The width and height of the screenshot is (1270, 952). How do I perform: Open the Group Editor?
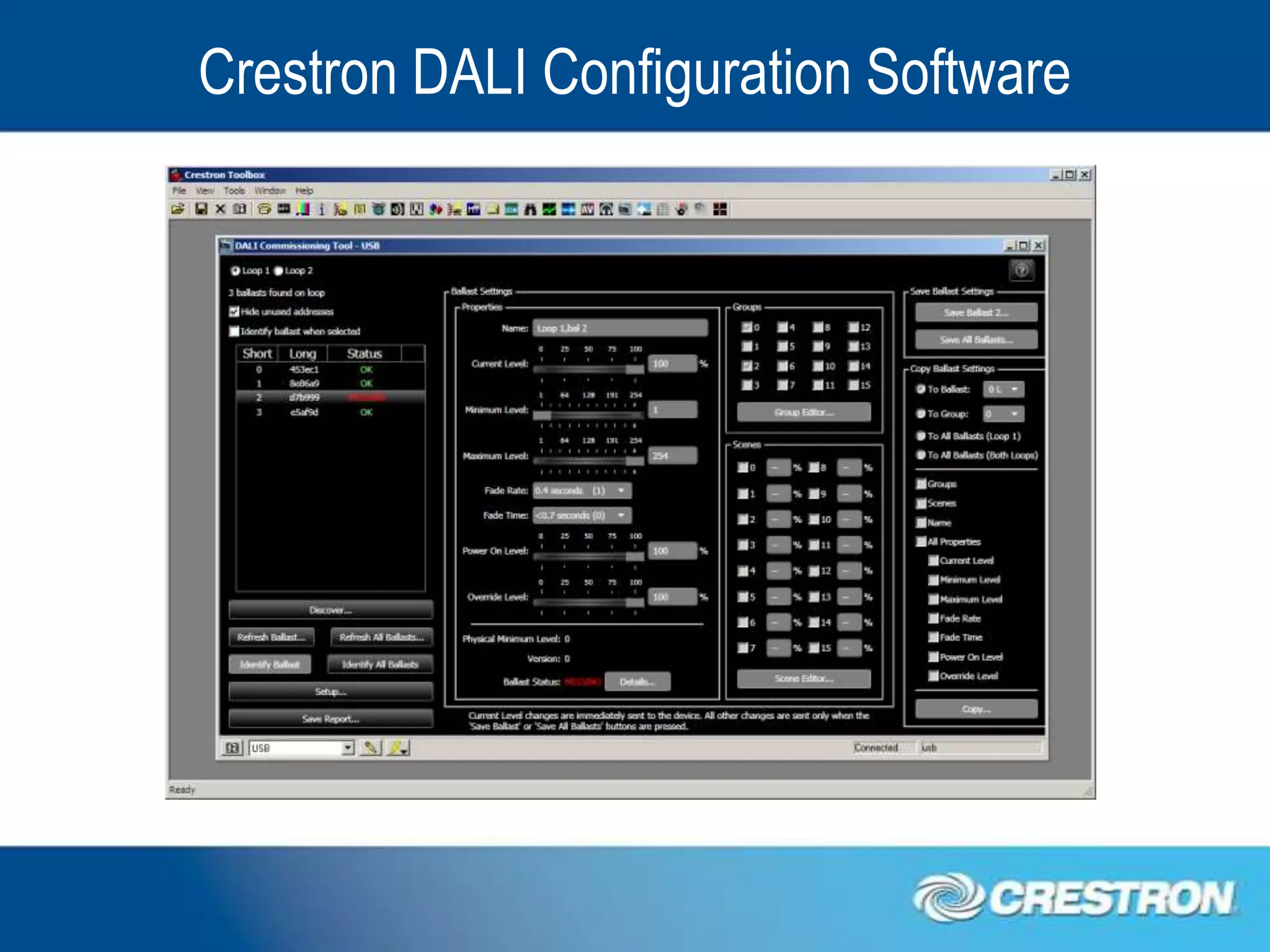point(804,412)
